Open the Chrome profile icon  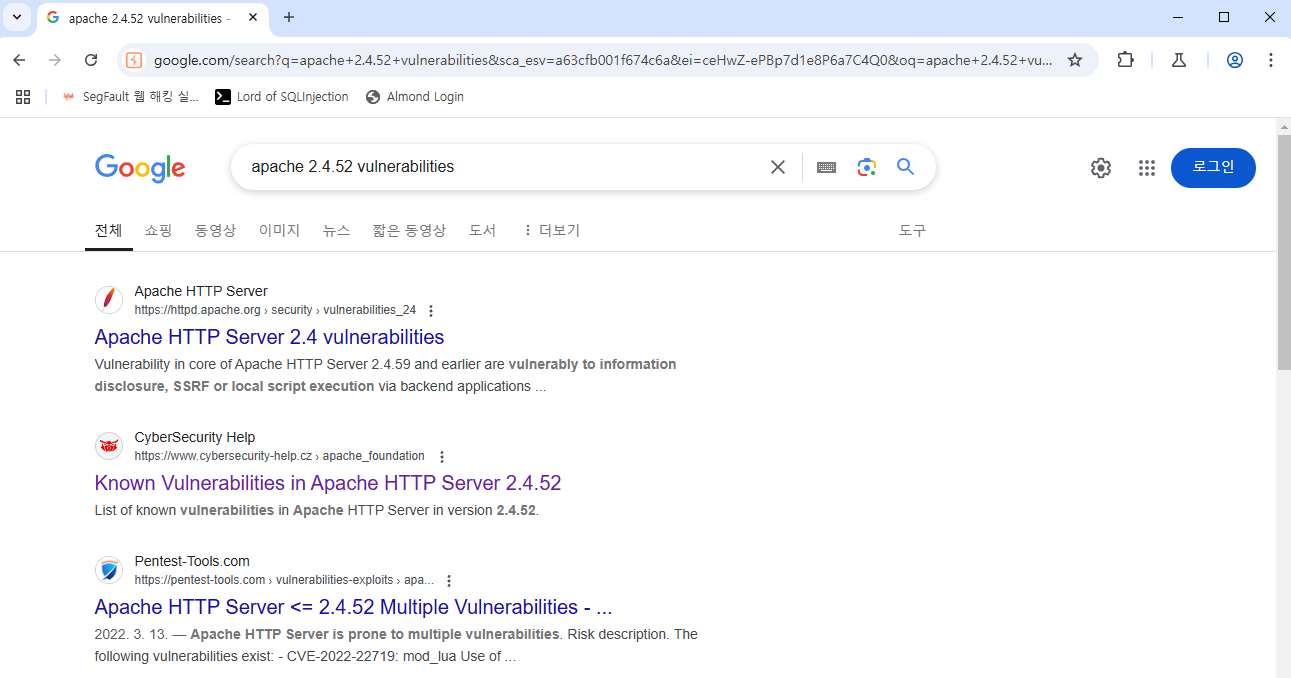click(x=1235, y=60)
